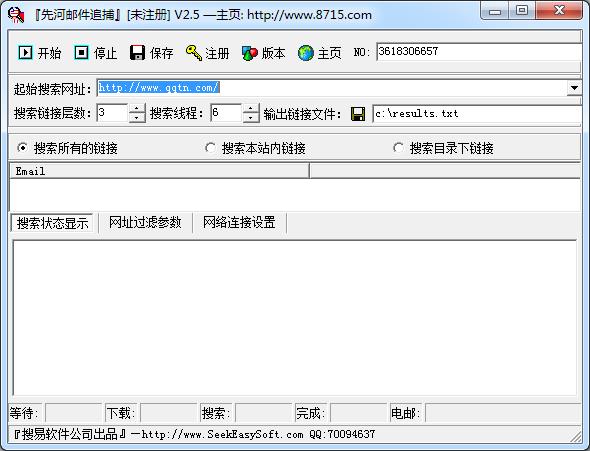Click floppy icon beside 输出链接文件
The height and width of the screenshot is (451, 590).
[358, 114]
